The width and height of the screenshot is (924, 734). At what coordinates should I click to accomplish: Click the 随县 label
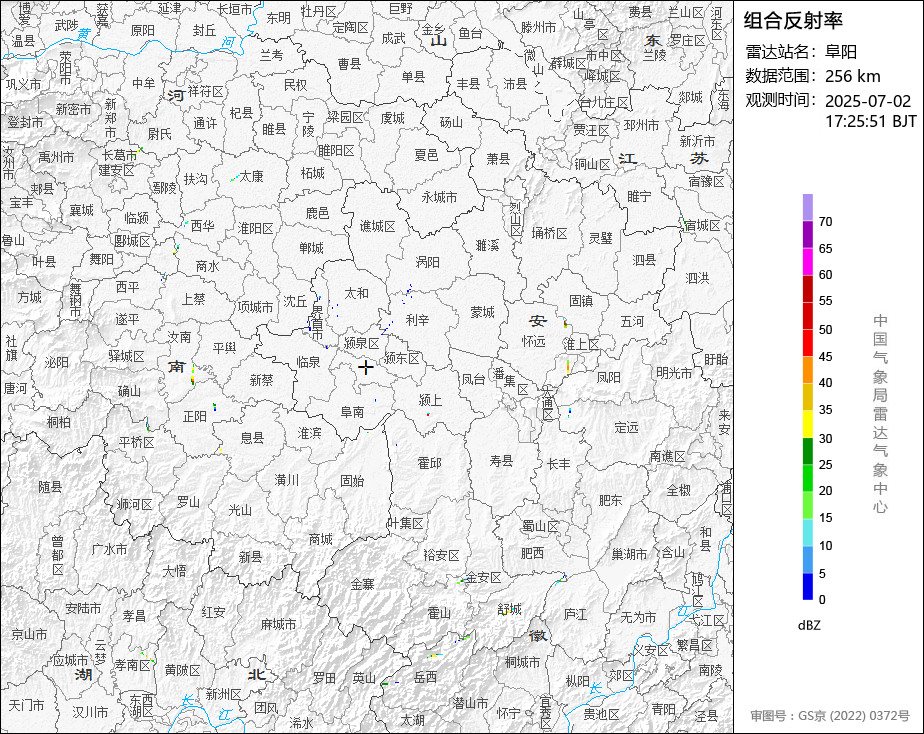50,487
